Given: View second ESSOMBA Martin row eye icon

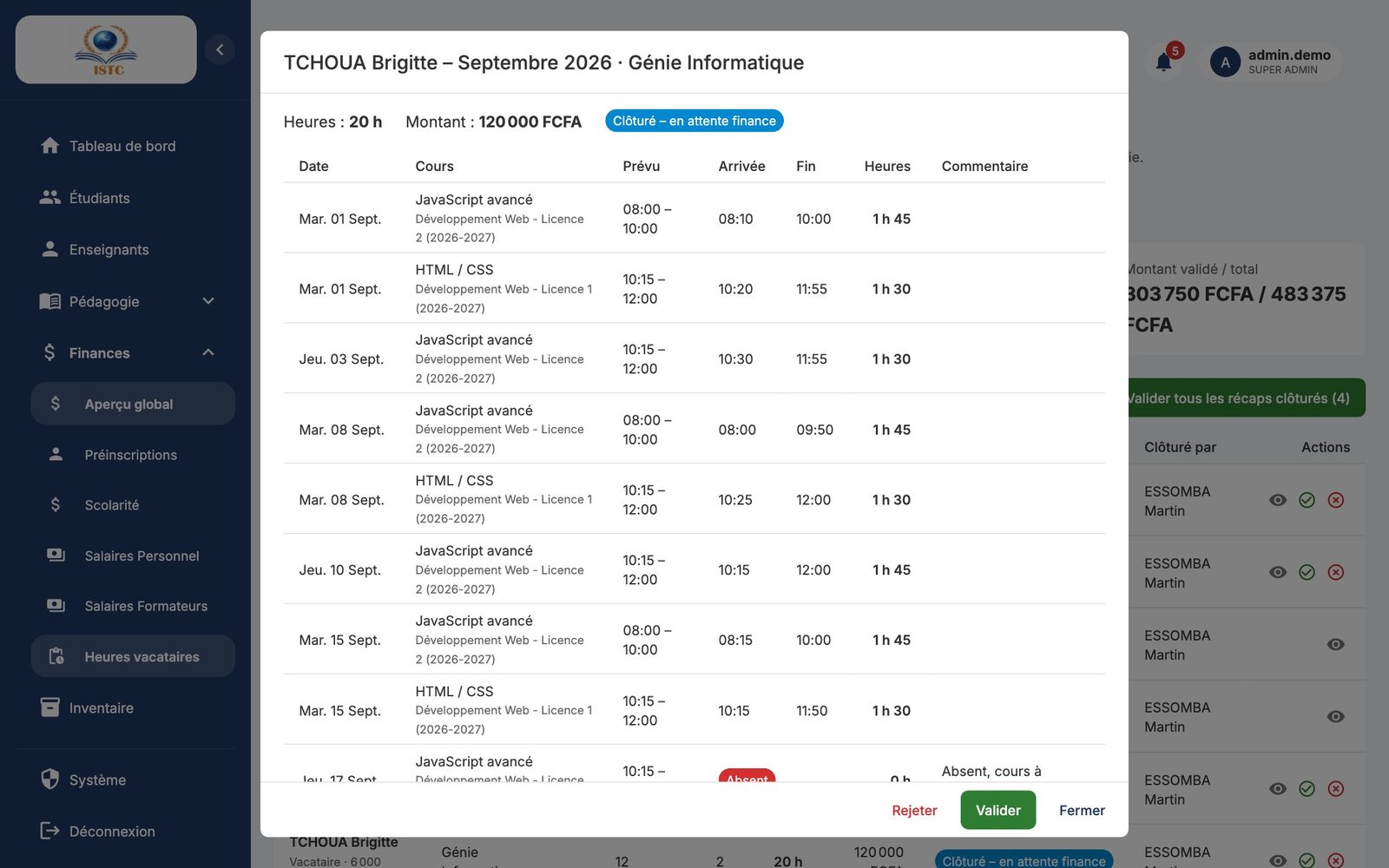Looking at the screenshot, I should [1278, 572].
